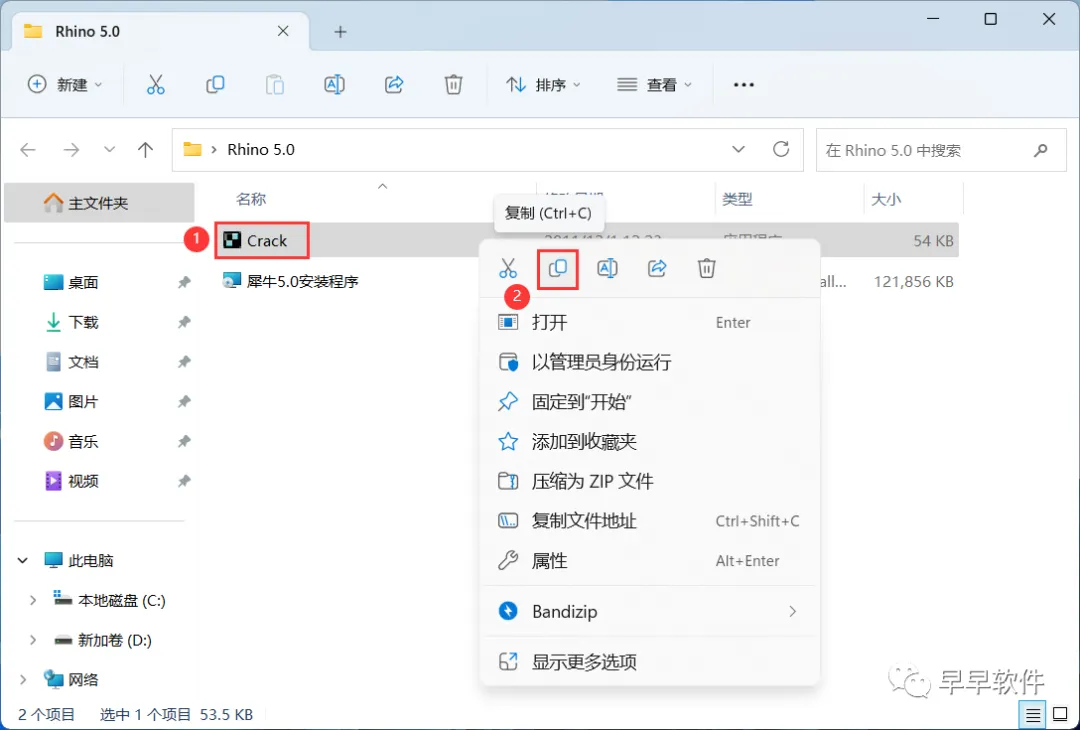
Task: Close the Rhino 5.0 tab
Action: pos(283,32)
